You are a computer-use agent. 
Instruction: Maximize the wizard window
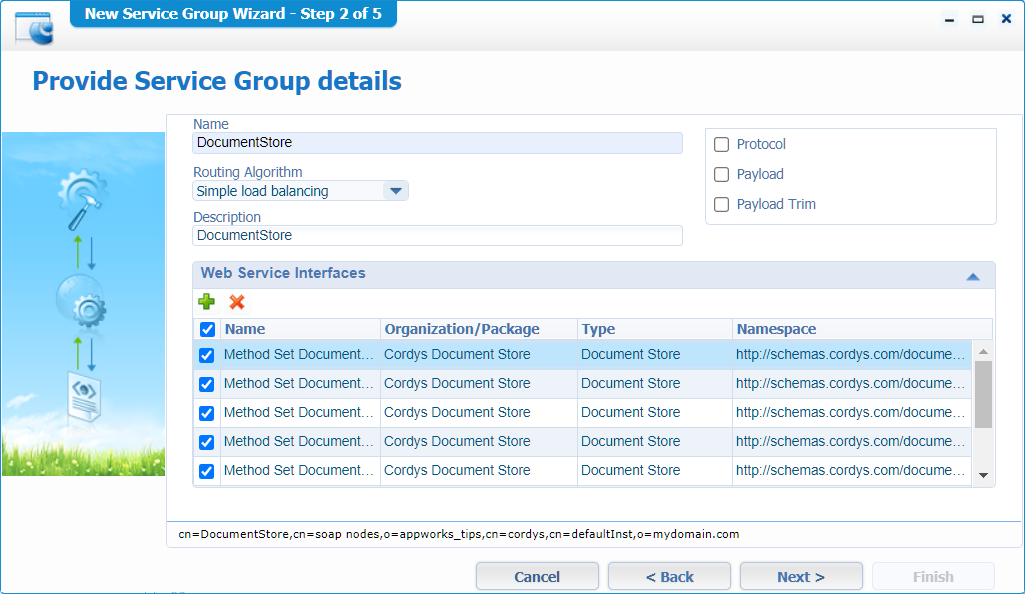pos(978,19)
